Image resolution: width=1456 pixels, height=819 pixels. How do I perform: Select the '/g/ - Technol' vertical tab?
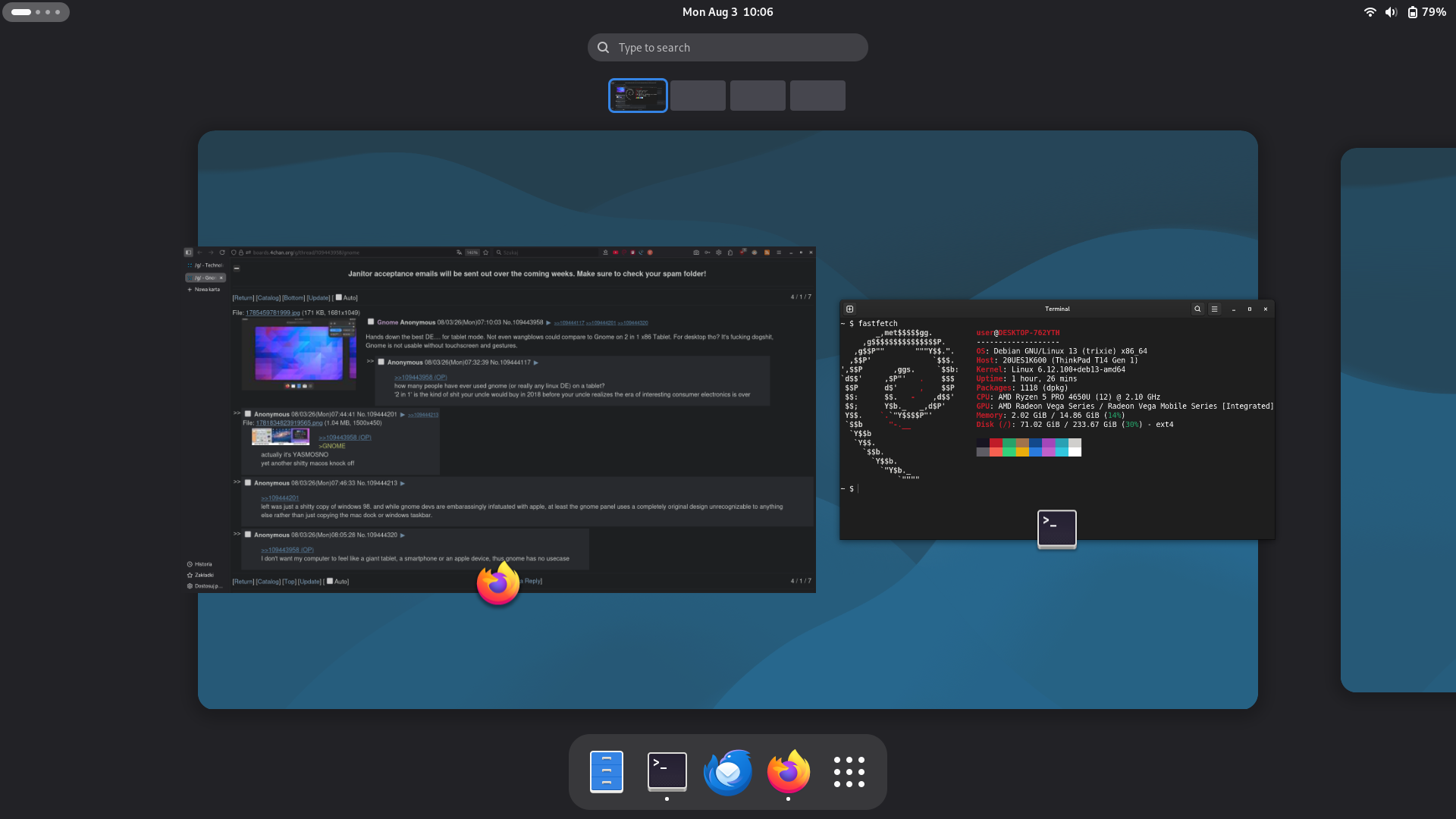tap(206, 265)
